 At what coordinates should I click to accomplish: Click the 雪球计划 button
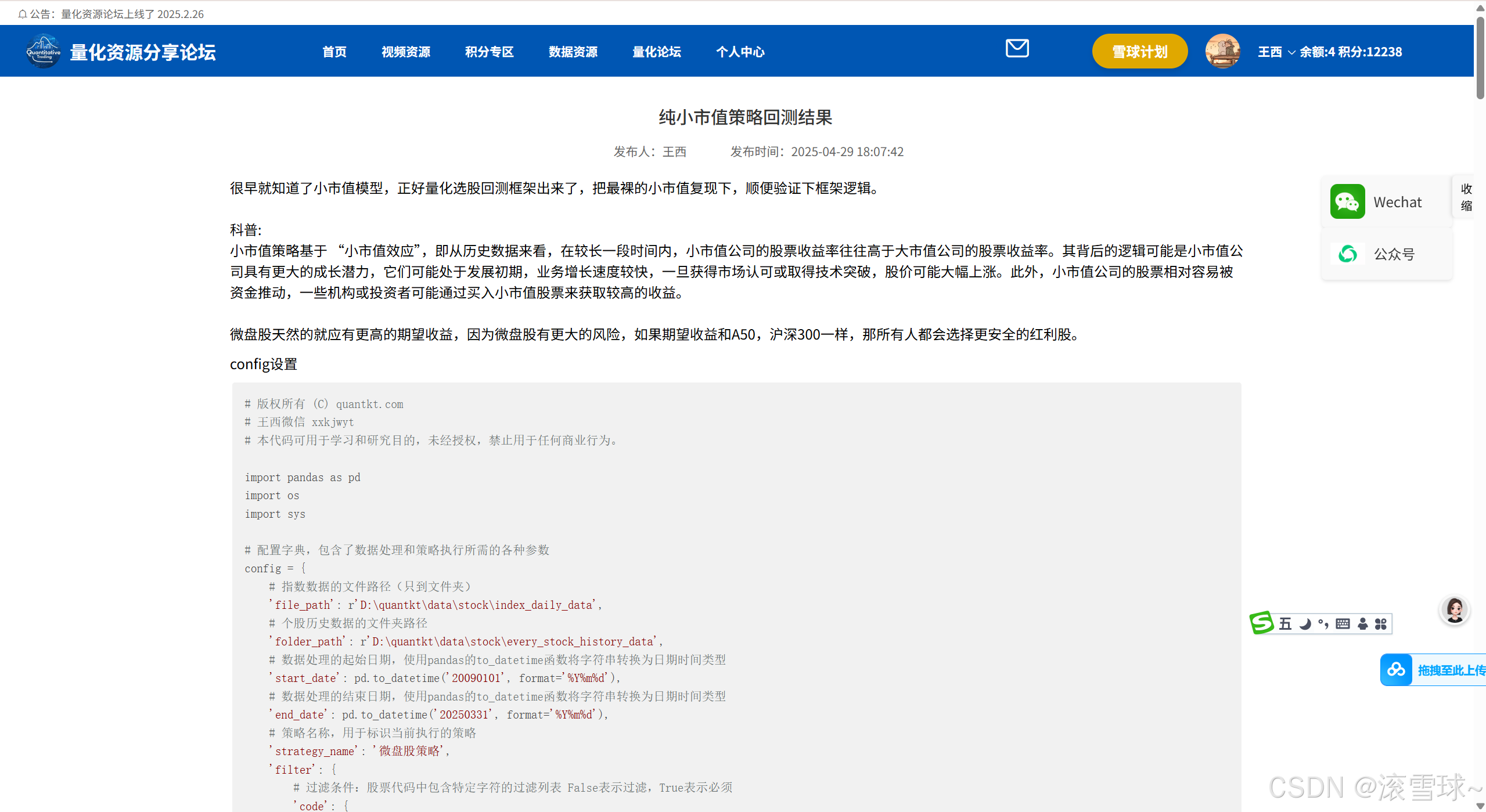tap(1139, 52)
